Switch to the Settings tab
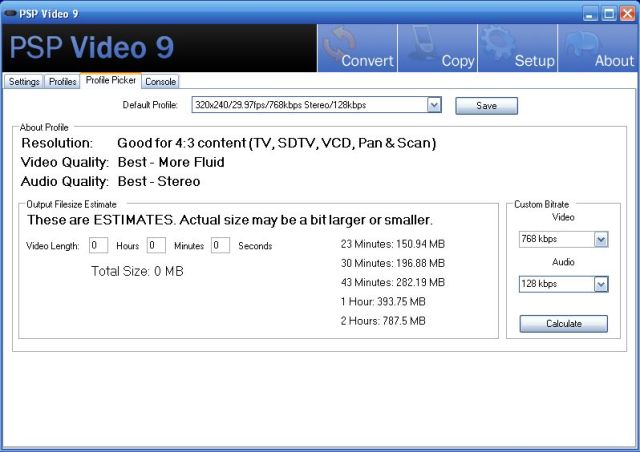Screen dimensions: 640x452 24,82
